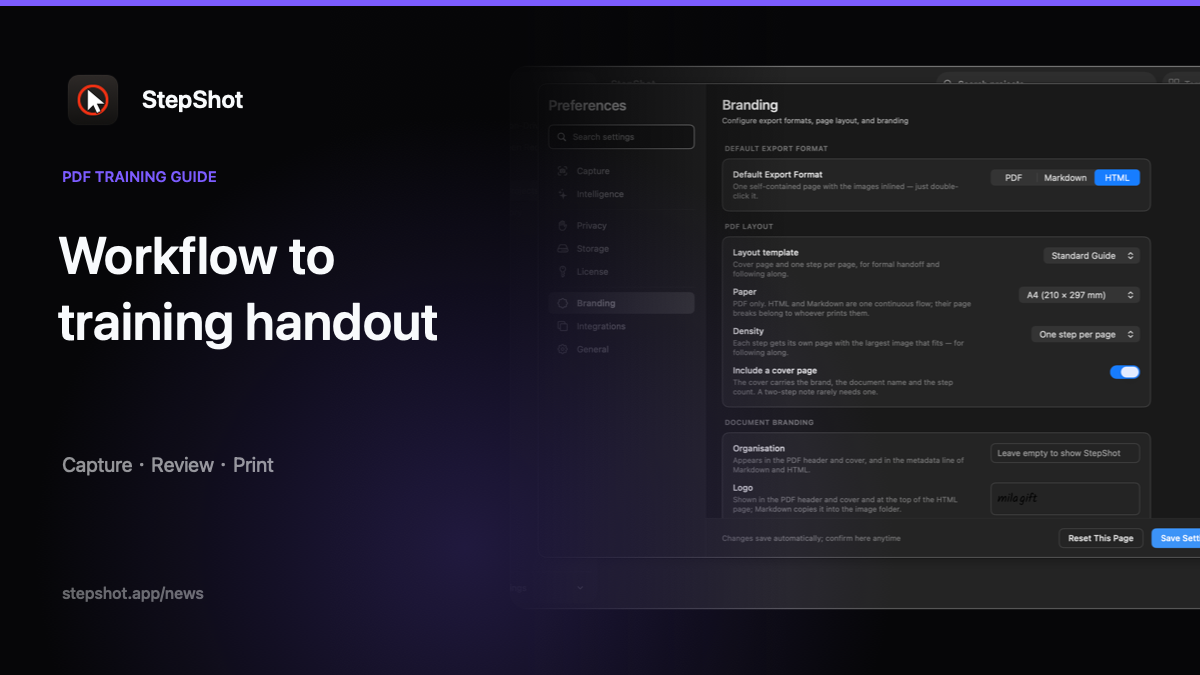Click the Preferences heading text
Image resolution: width=1200 pixels, height=675 pixels.
pos(587,105)
